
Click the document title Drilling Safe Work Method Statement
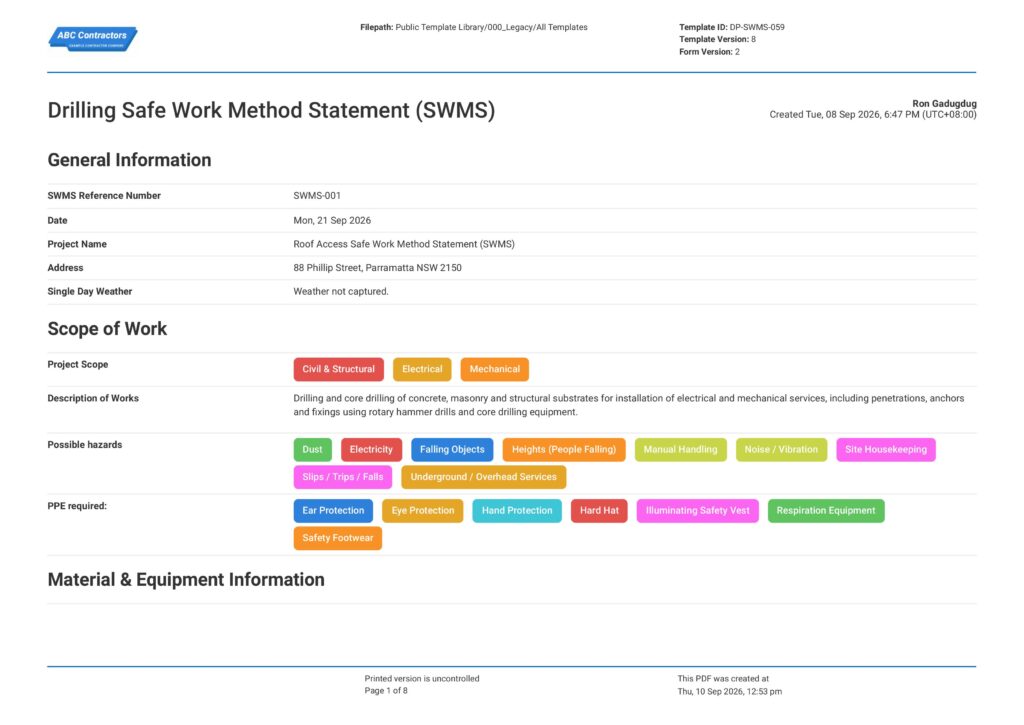pos(271,110)
